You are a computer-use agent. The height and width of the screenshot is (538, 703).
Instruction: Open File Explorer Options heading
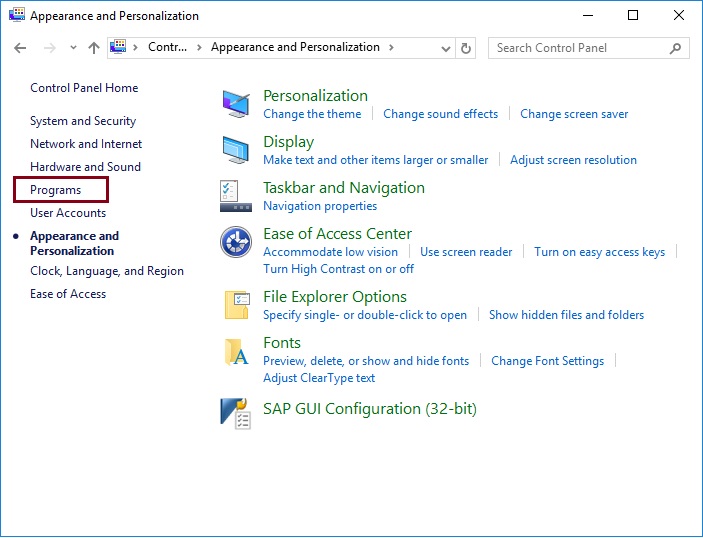click(x=334, y=297)
